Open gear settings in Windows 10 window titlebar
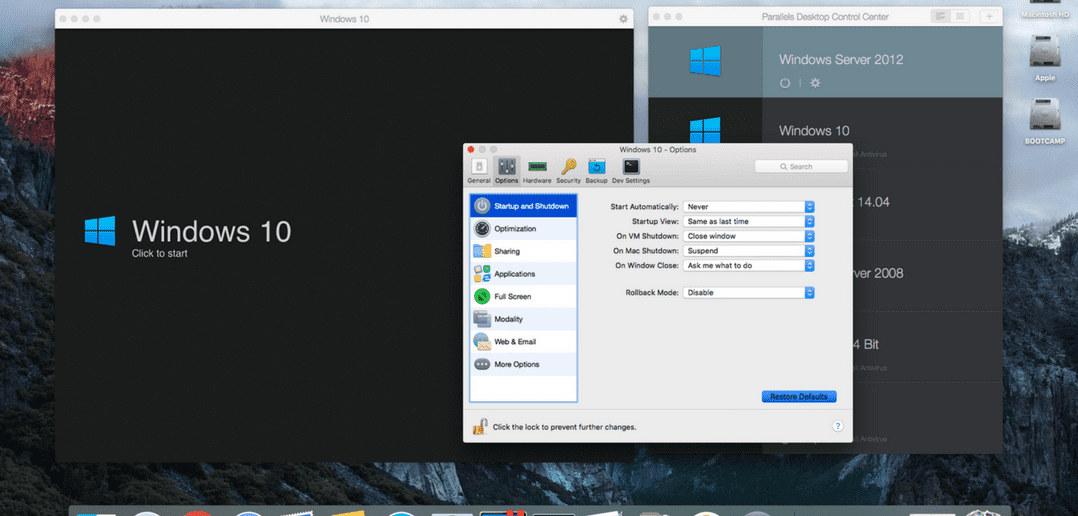Viewport: 1078px width, 516px height. tap(624, 19)
